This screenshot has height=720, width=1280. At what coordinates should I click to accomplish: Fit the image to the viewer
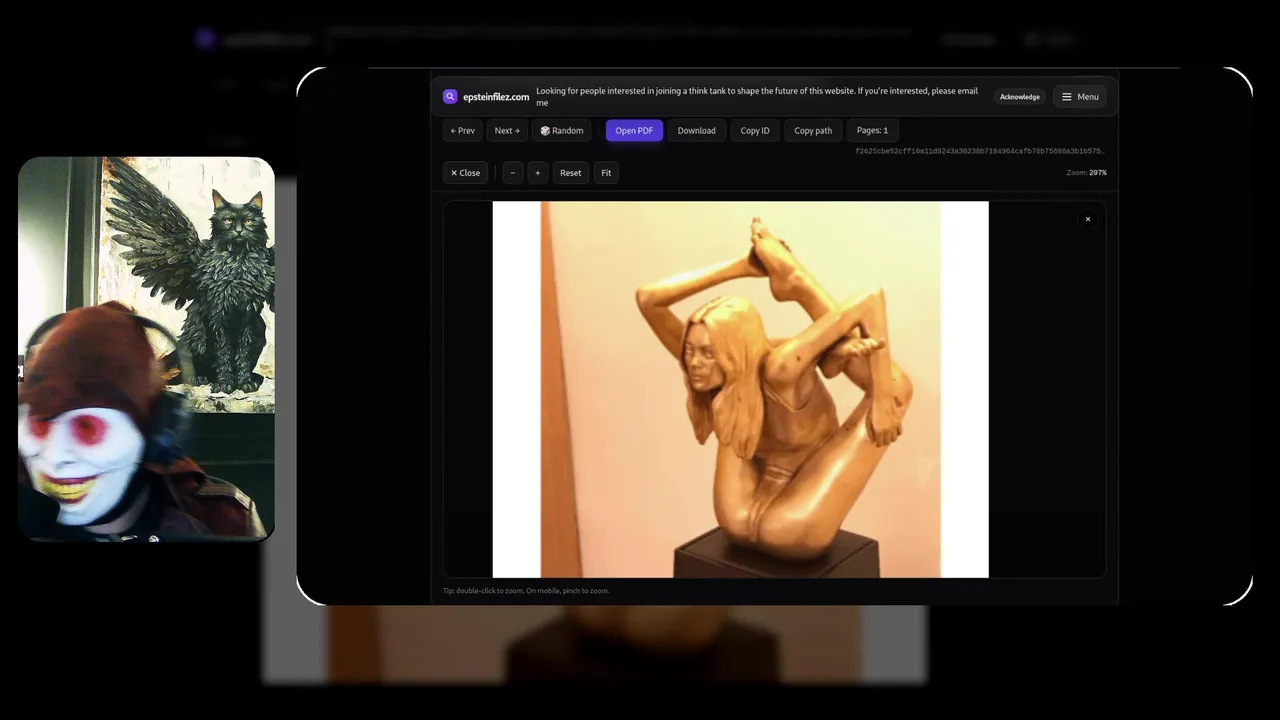[x=606, y=173]
